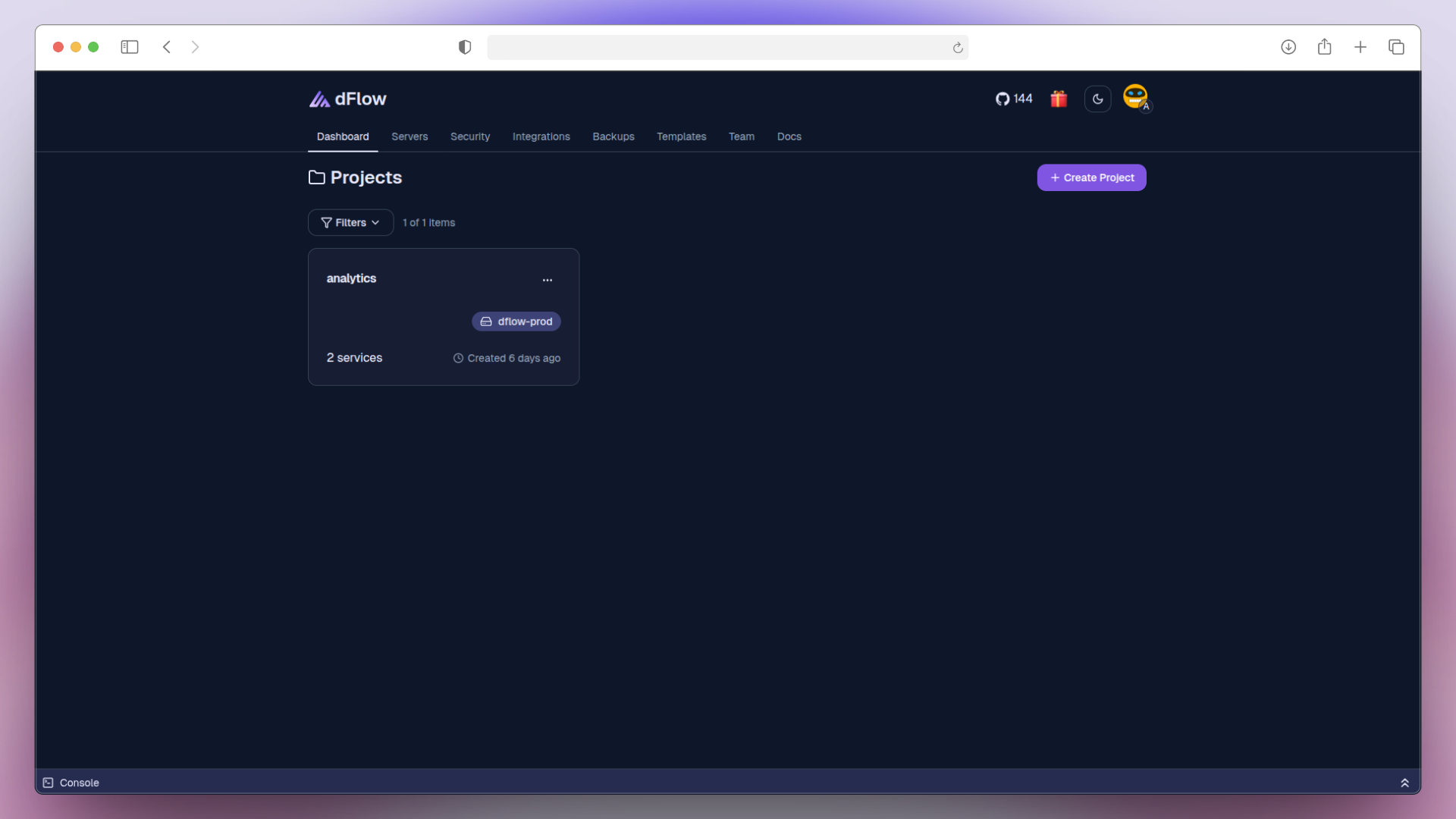The image size is (1456, 819).
Task: Expand the Filters dropdown
Action: point(350,222)
